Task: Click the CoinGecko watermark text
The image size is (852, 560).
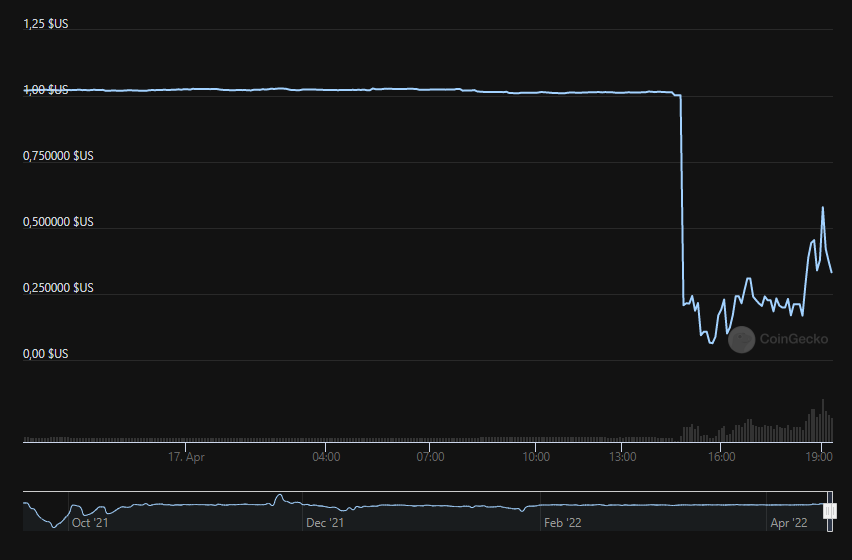Action: click(x=793, y=340)
